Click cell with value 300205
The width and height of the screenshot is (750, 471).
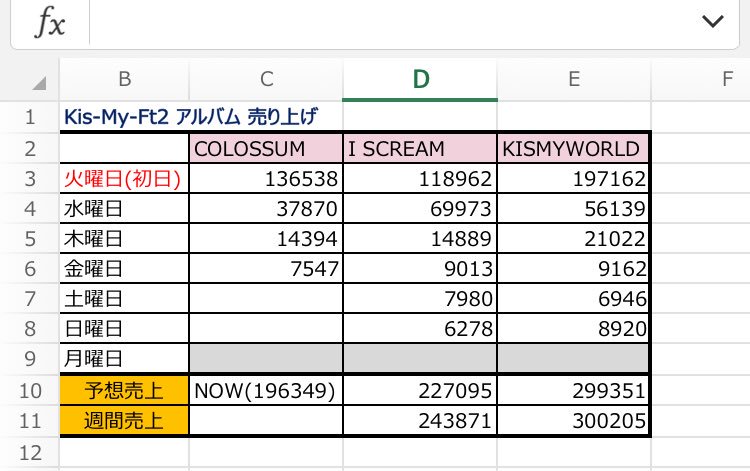(573, 421)
